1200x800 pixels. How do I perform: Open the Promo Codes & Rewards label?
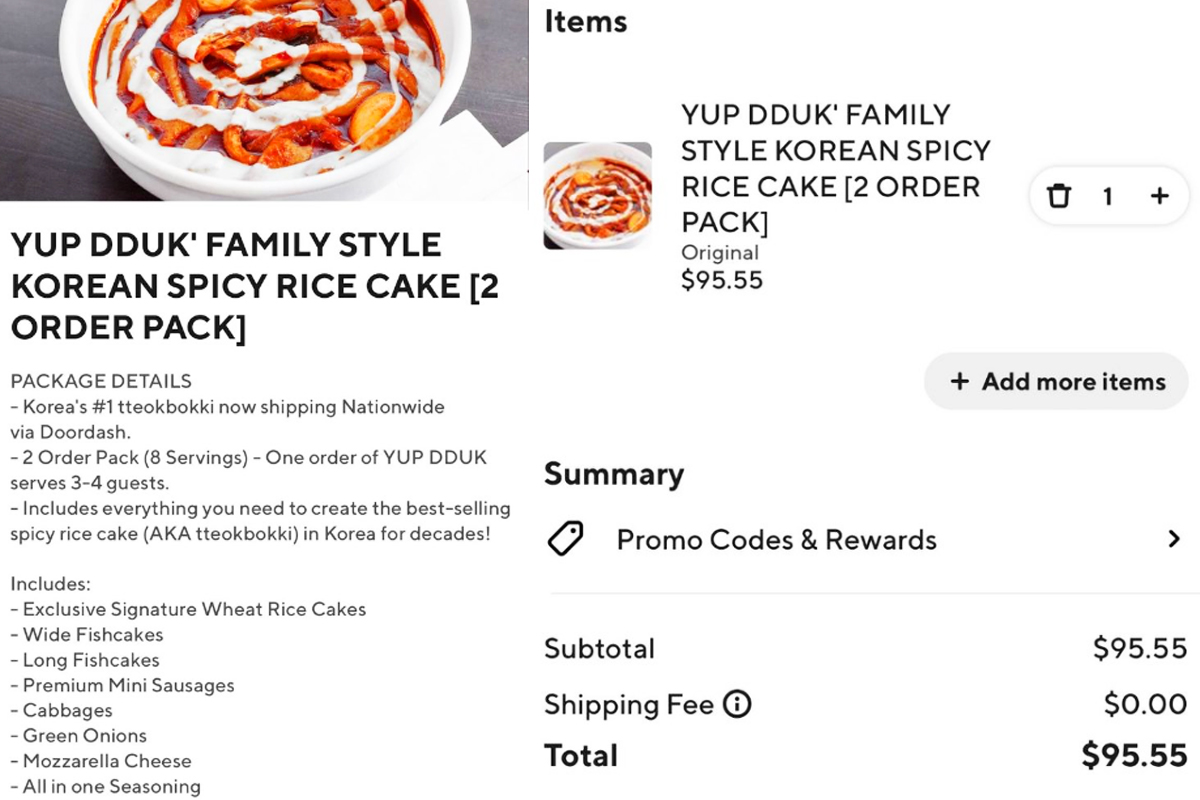[776, 540]
